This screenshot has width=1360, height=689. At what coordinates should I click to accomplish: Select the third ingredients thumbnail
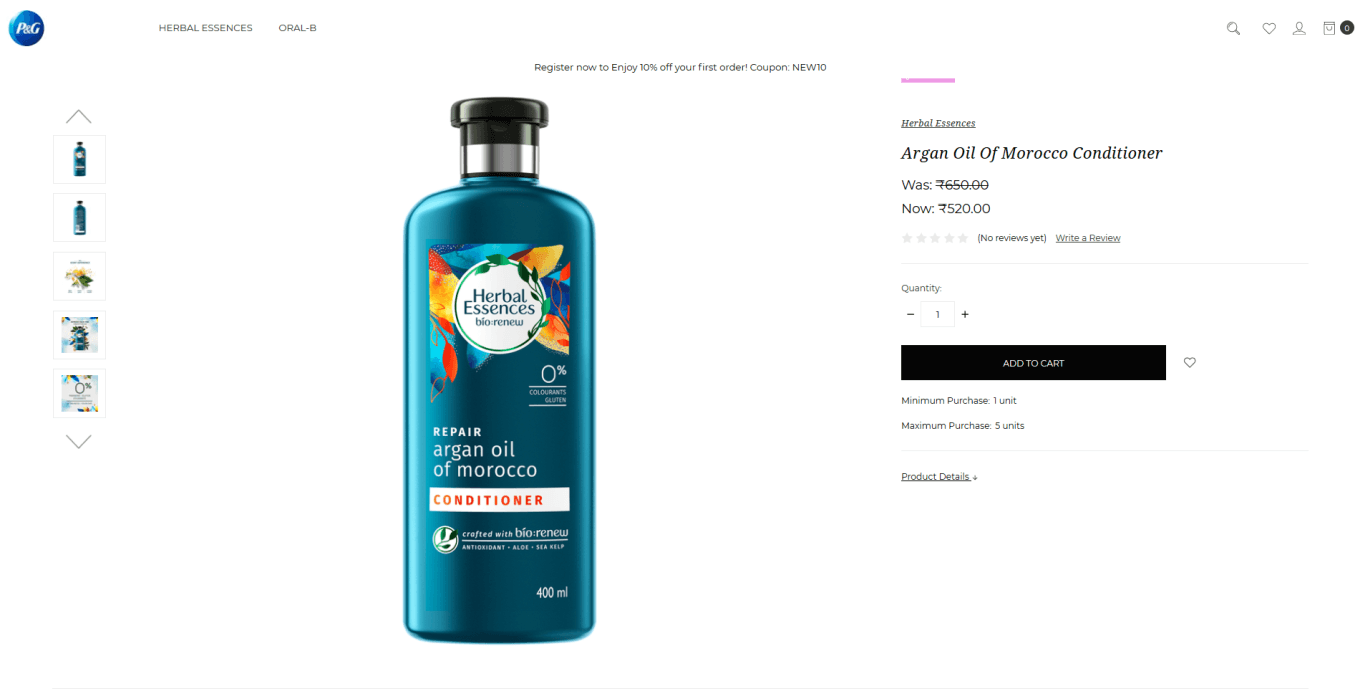[79, 276]
